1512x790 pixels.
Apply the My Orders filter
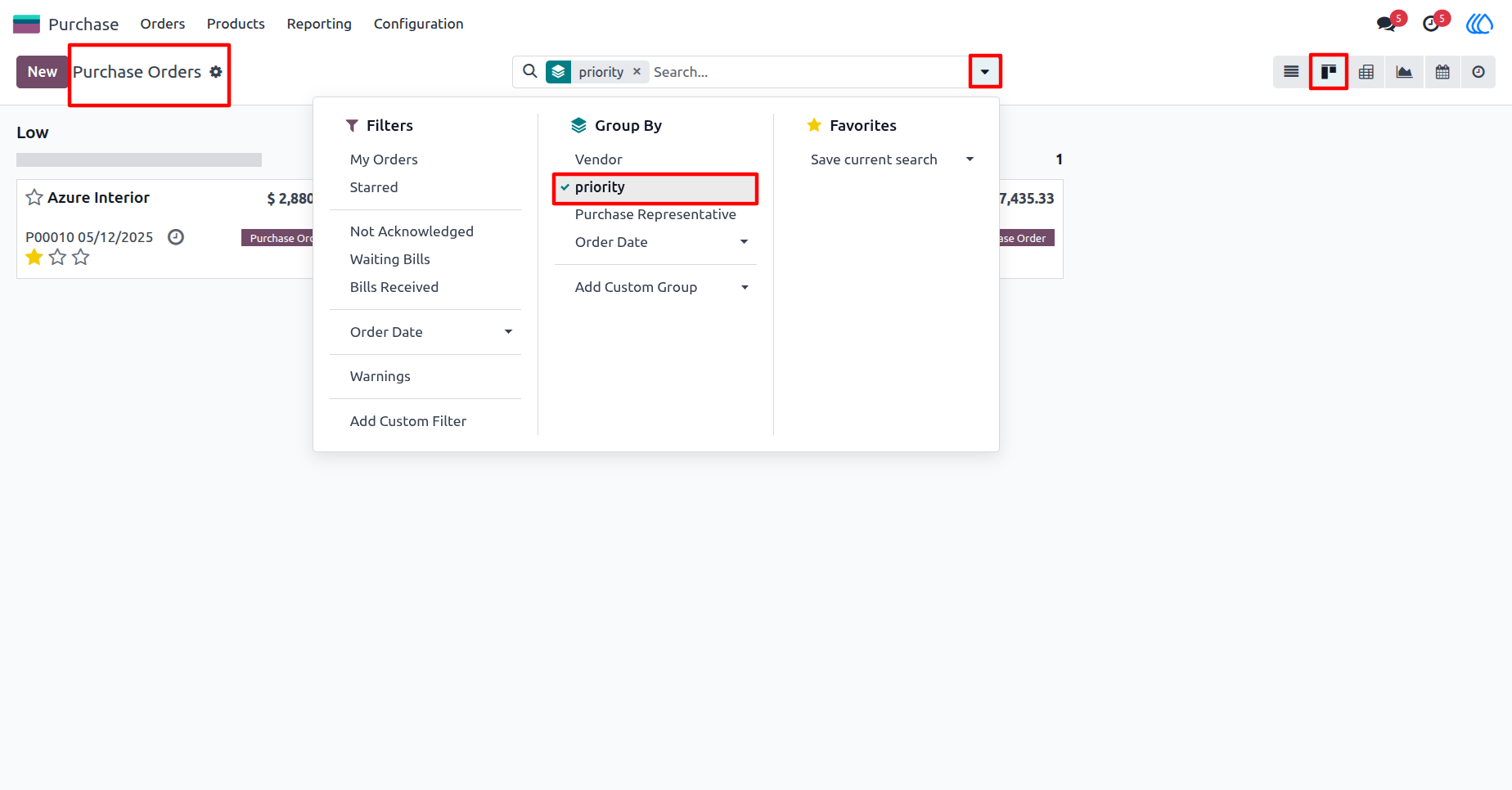425,159
